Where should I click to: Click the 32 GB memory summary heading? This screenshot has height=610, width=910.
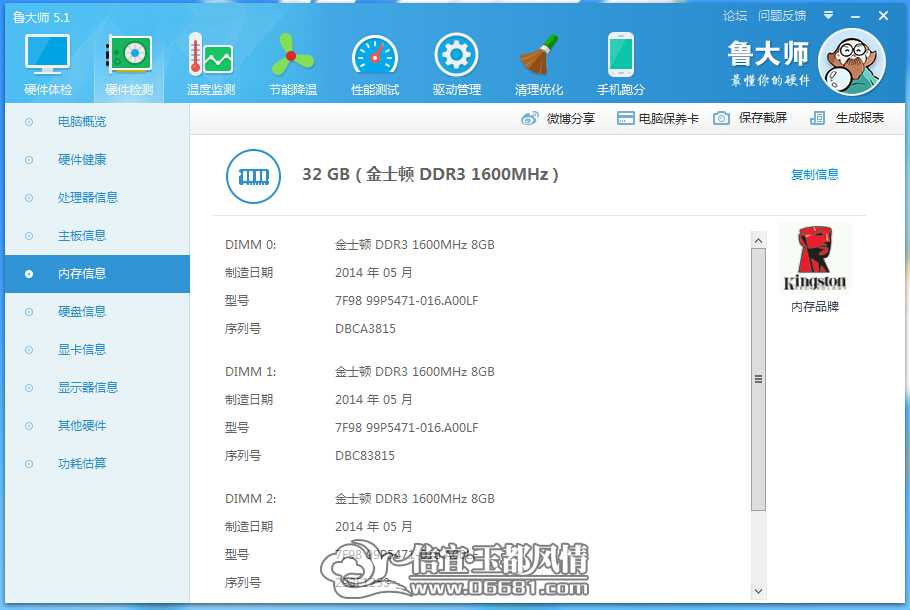tap(430, 174)
